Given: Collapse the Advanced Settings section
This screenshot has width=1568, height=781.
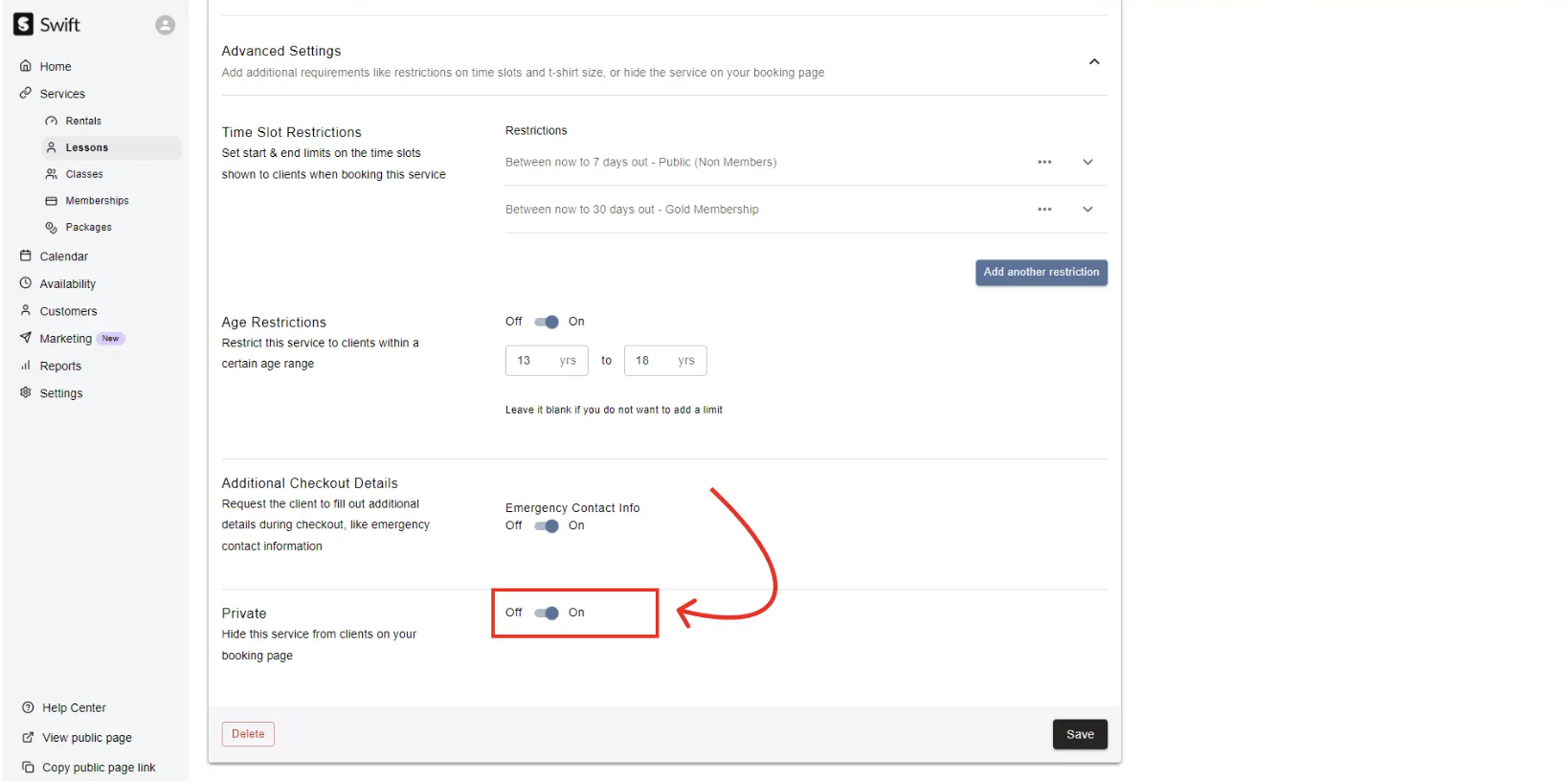Looking at the screenshot, I should click(x=1094, y=61).
